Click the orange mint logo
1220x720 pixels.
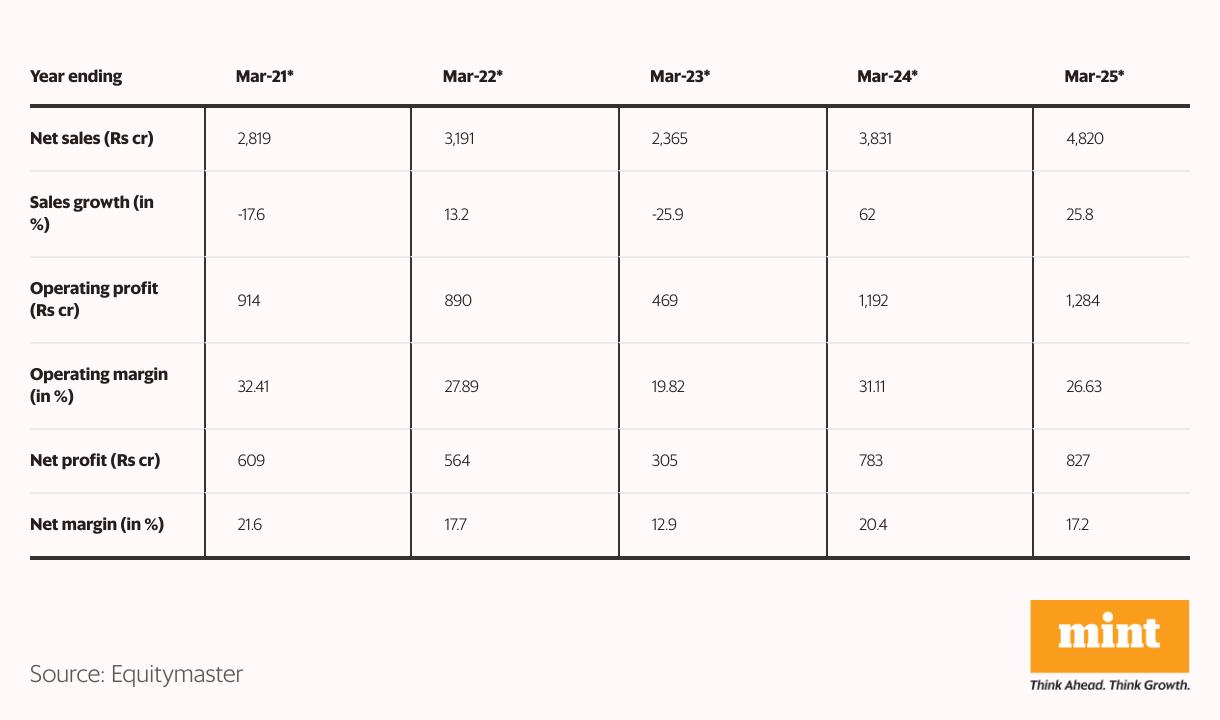coord(1109,636)
